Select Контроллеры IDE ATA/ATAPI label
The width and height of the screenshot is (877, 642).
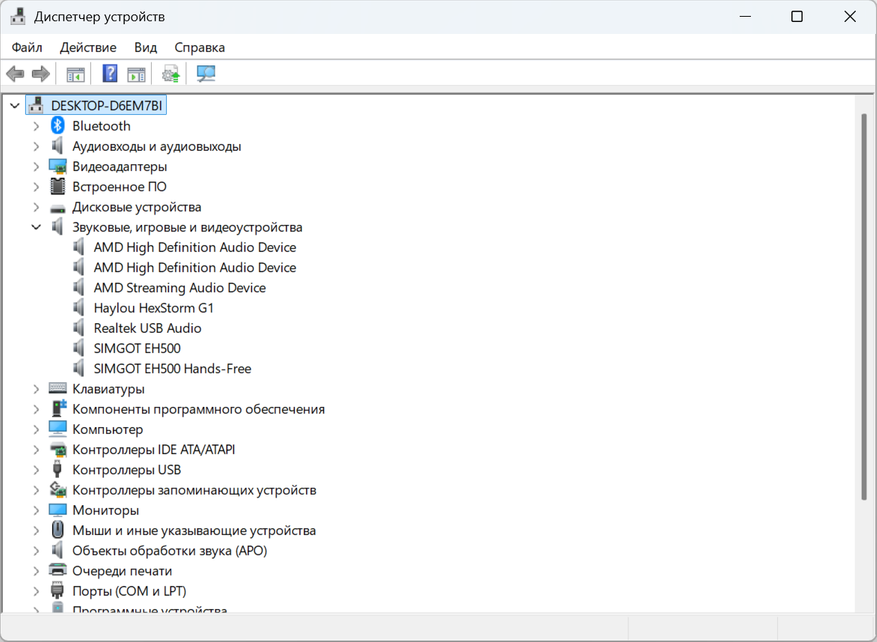(153, 449)
